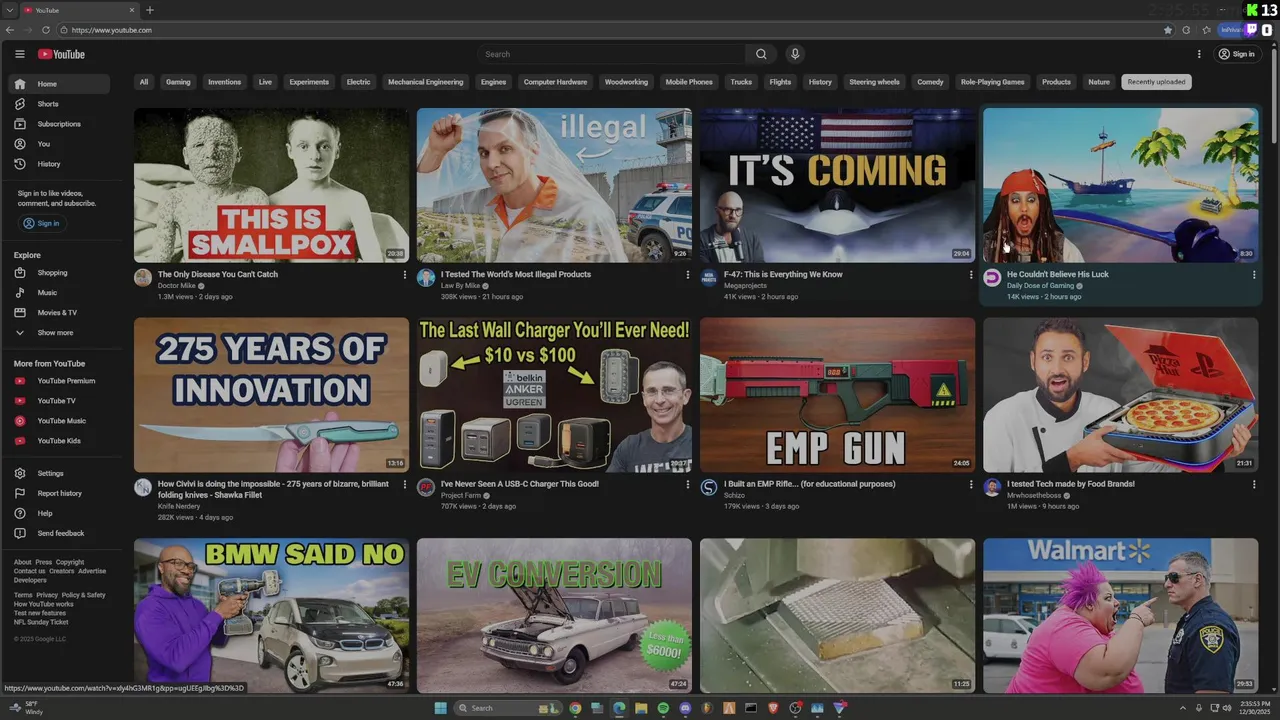Open options menu for He Couldn't Believe His Luck
Image resolution: width=1280 pixels, height=720 pixels.
pyautogui.click(x=1254, y=275)
